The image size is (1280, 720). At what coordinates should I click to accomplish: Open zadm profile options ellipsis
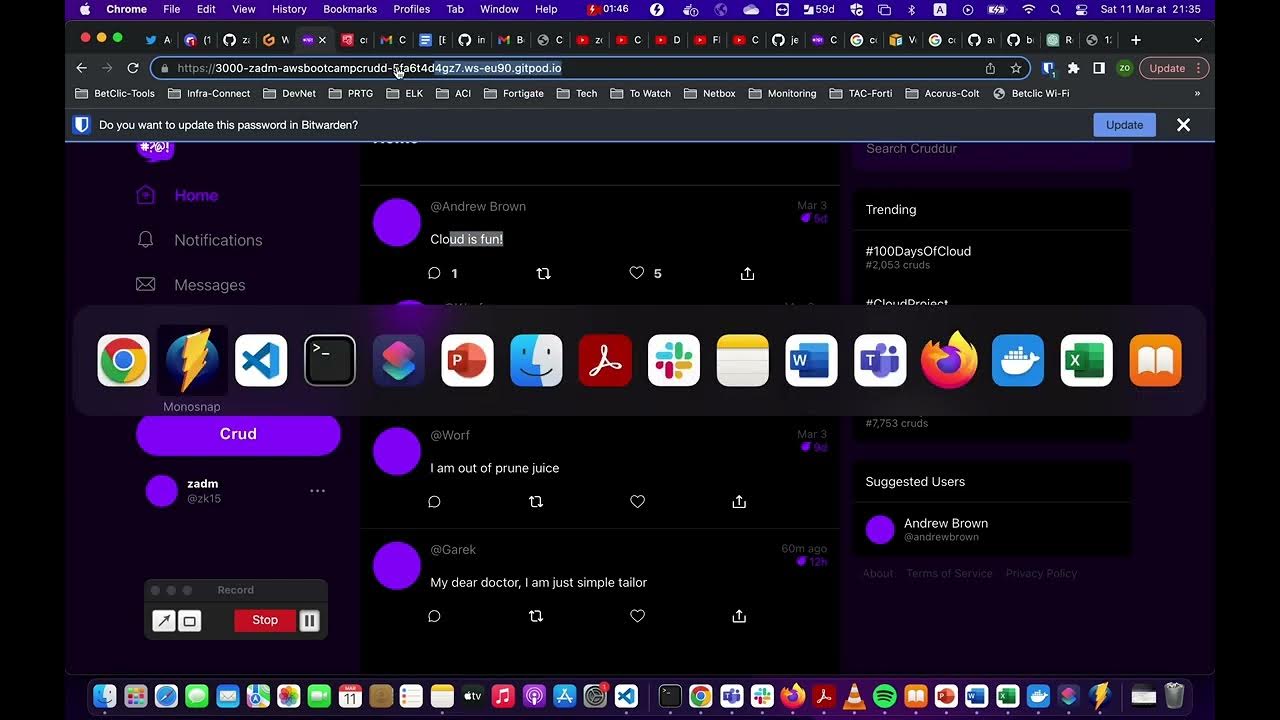coord(317,491)
